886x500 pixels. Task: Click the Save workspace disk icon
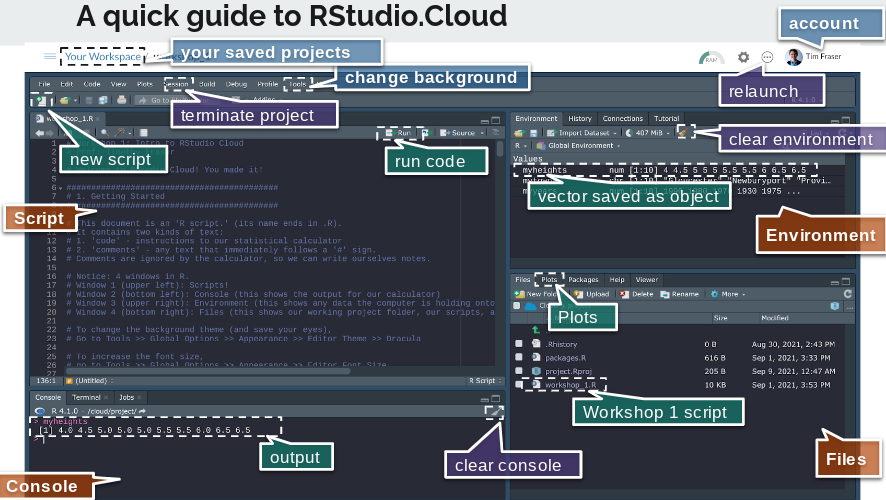coord(533,133)
